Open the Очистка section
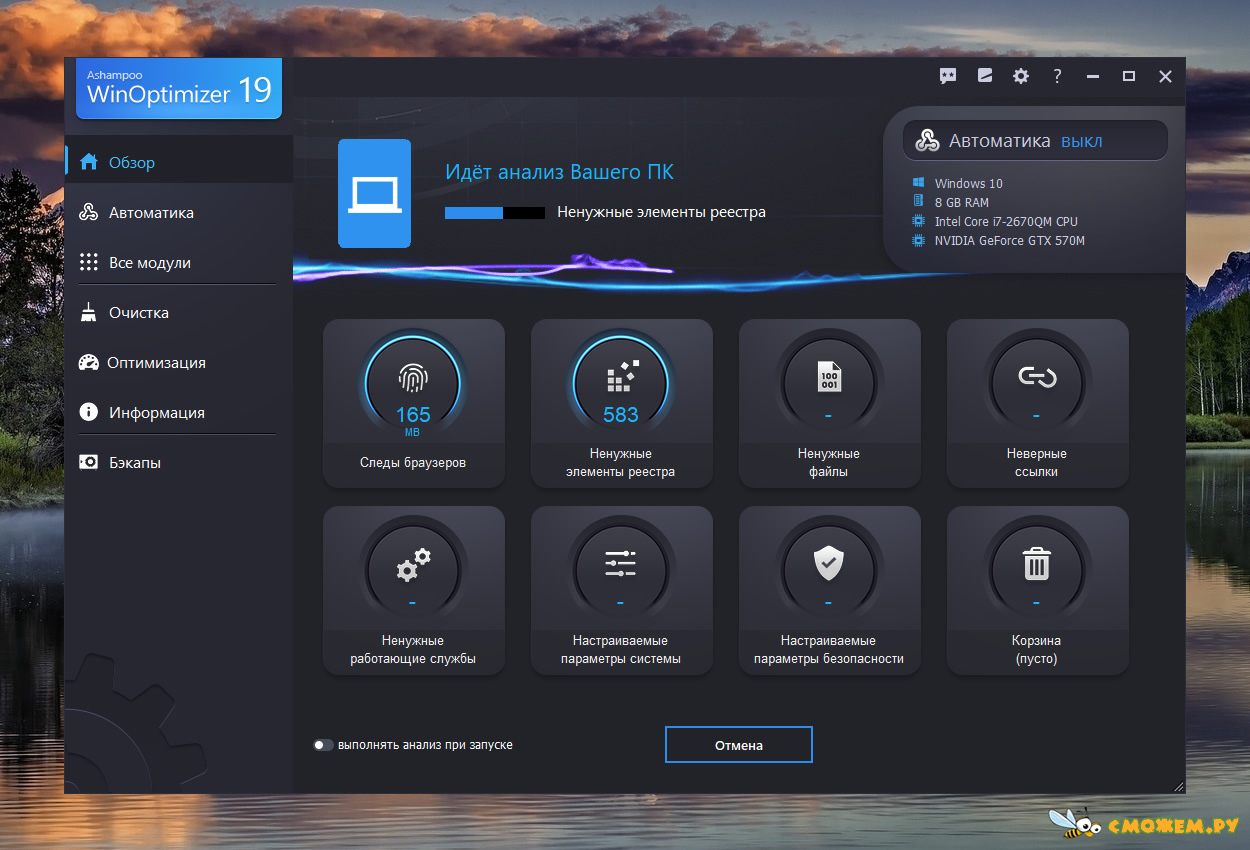 click(179, 312)
